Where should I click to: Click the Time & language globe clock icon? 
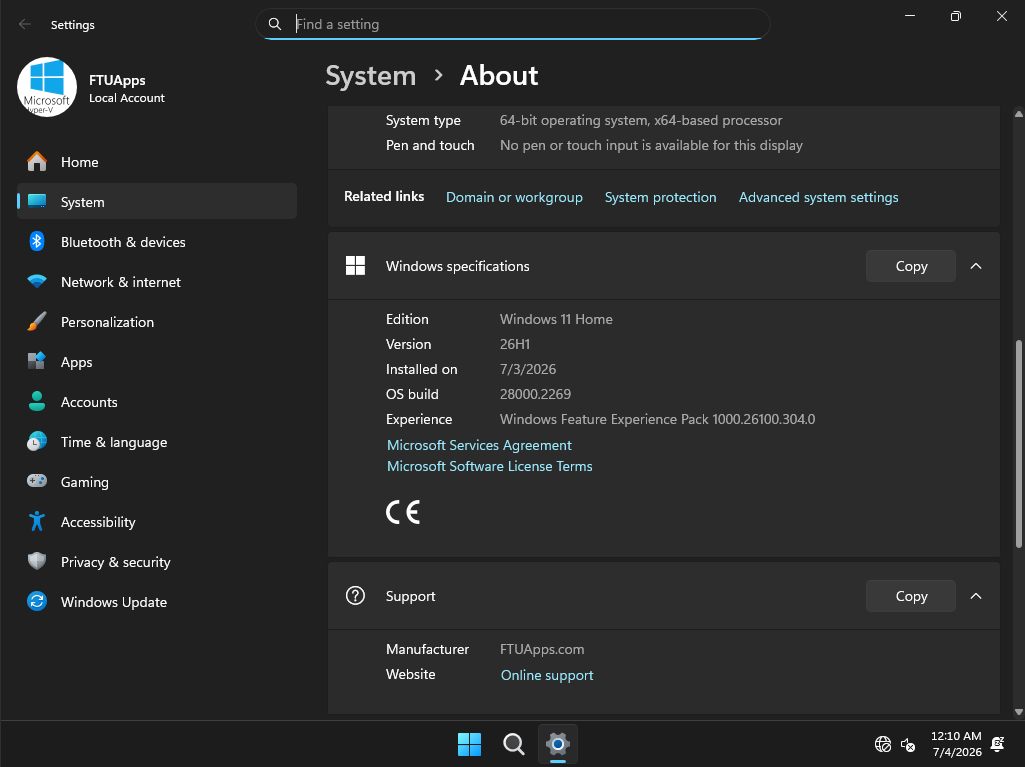pyautogui.click(x=37, y=441)
